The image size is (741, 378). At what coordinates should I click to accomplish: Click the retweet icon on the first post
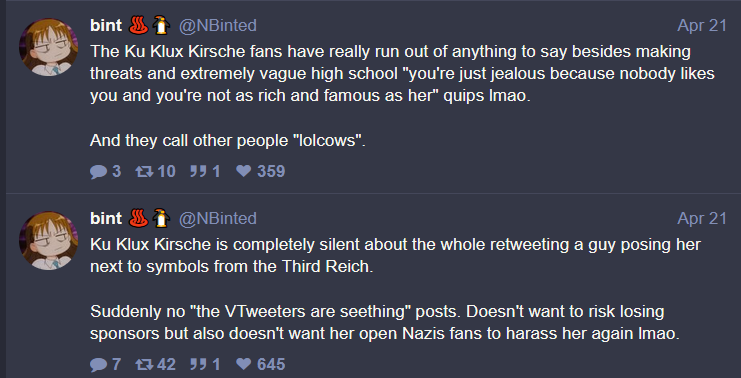144,171
